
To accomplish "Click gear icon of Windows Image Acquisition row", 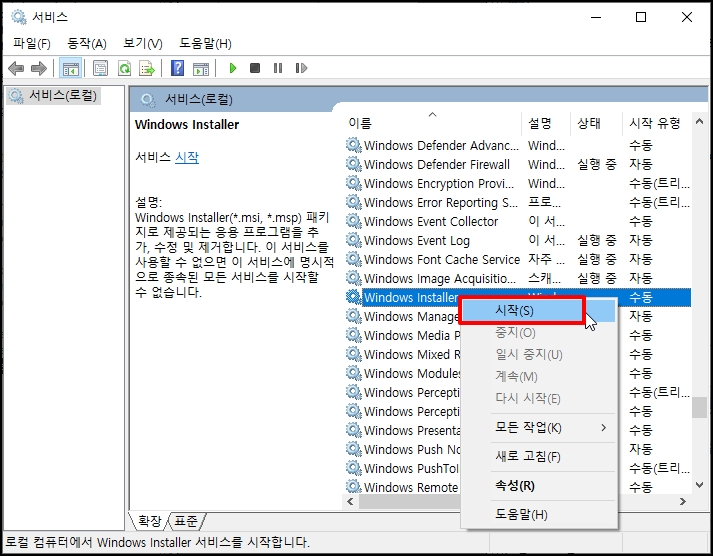I will point(353,278).
